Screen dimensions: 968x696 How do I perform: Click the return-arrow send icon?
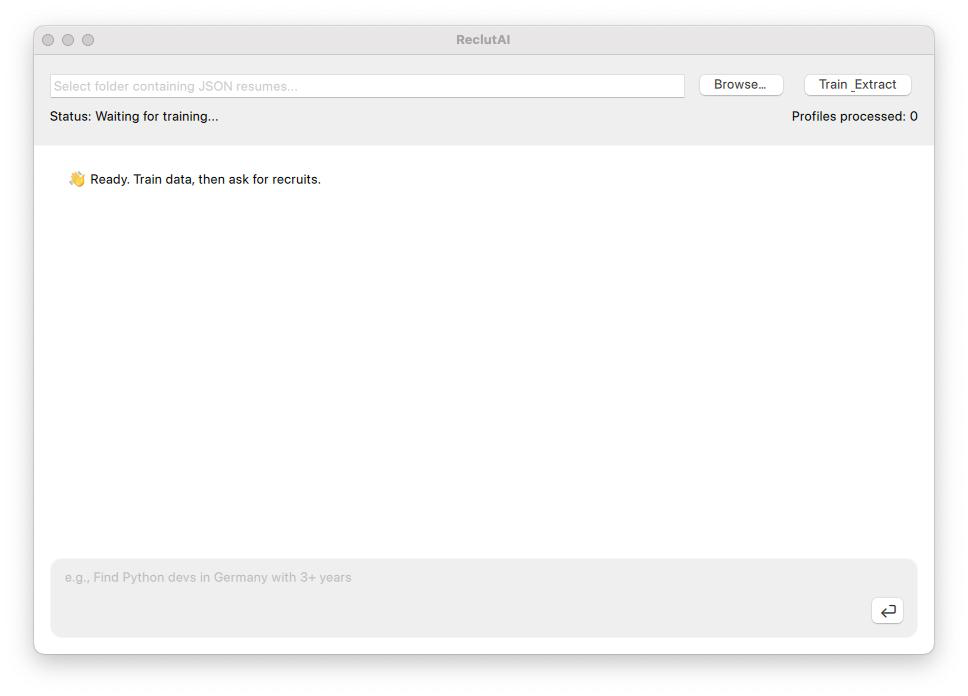click(887, 611)
